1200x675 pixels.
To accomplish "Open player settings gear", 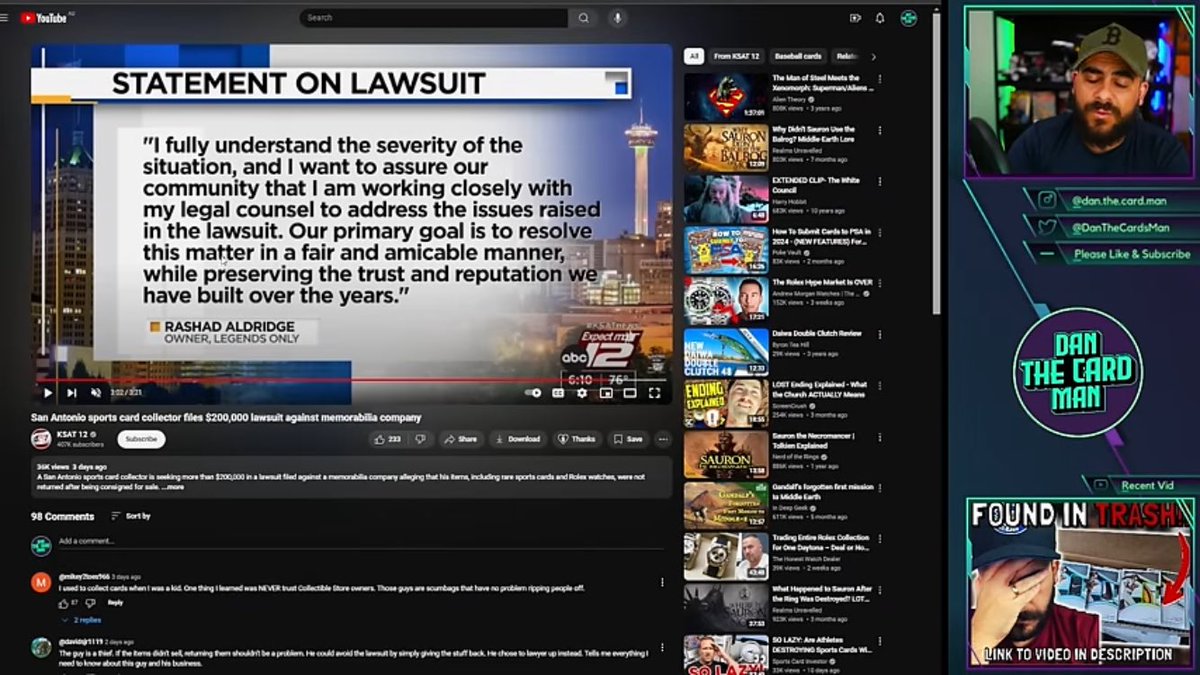I will click(582, 393).
